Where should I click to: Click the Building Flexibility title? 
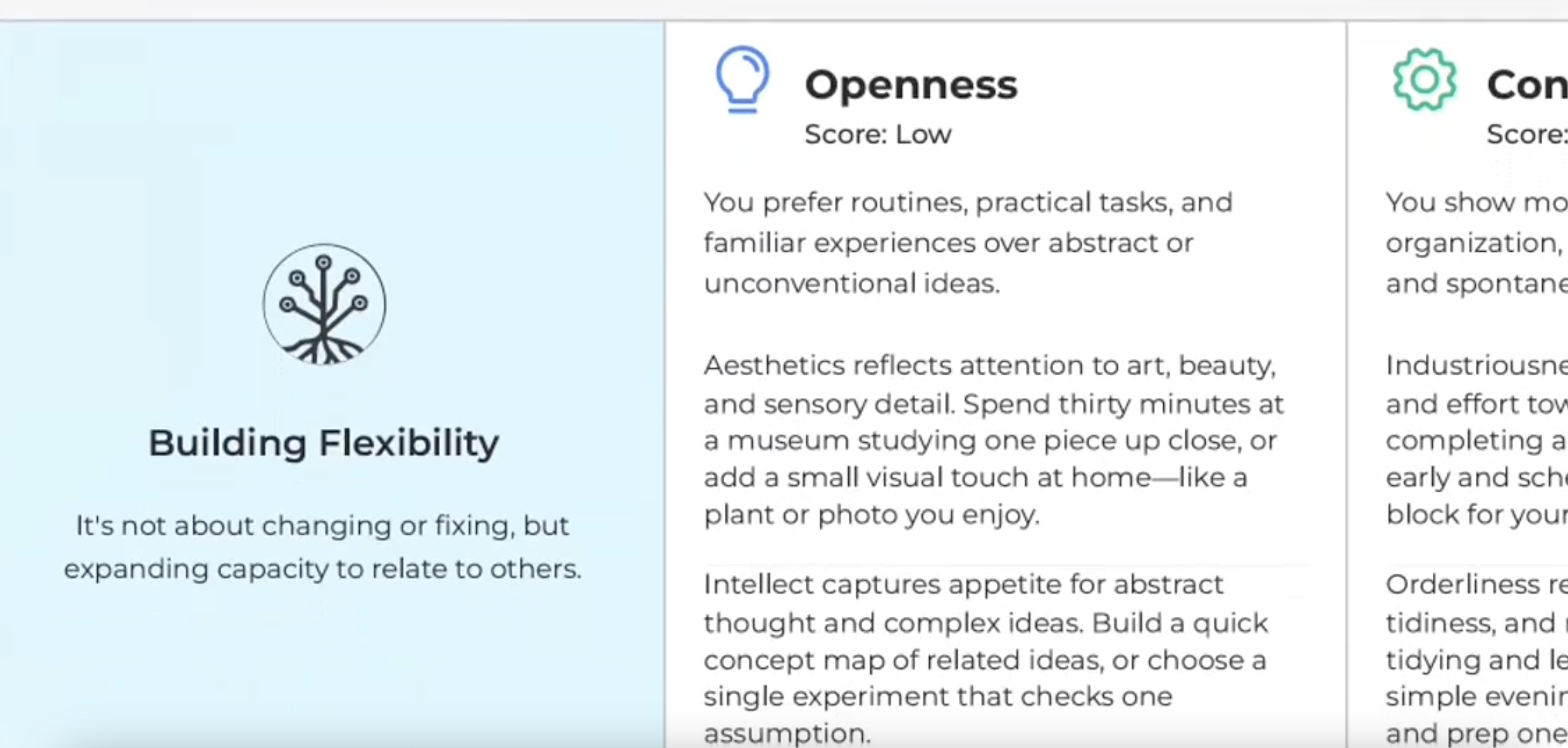click(324, 443)
